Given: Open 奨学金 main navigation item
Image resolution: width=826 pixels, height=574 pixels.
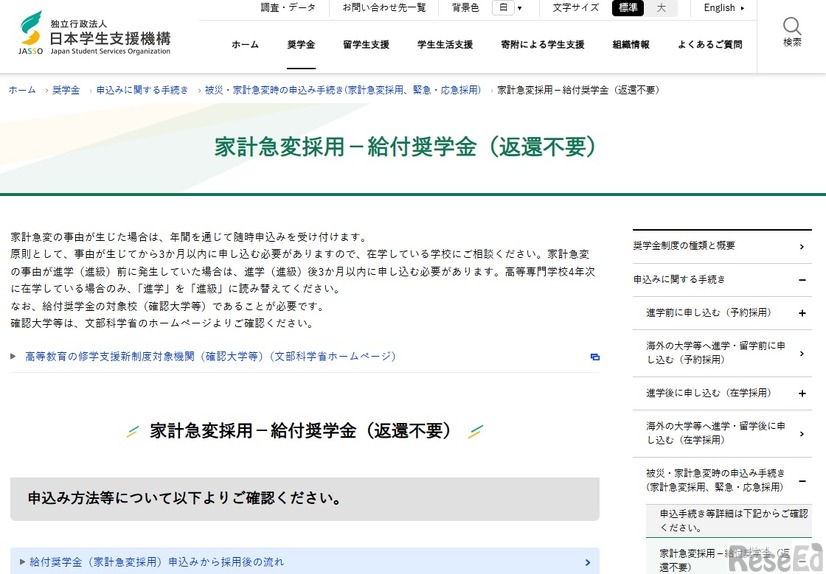Looking at the screenshot, I should click(x=301, y=45).
